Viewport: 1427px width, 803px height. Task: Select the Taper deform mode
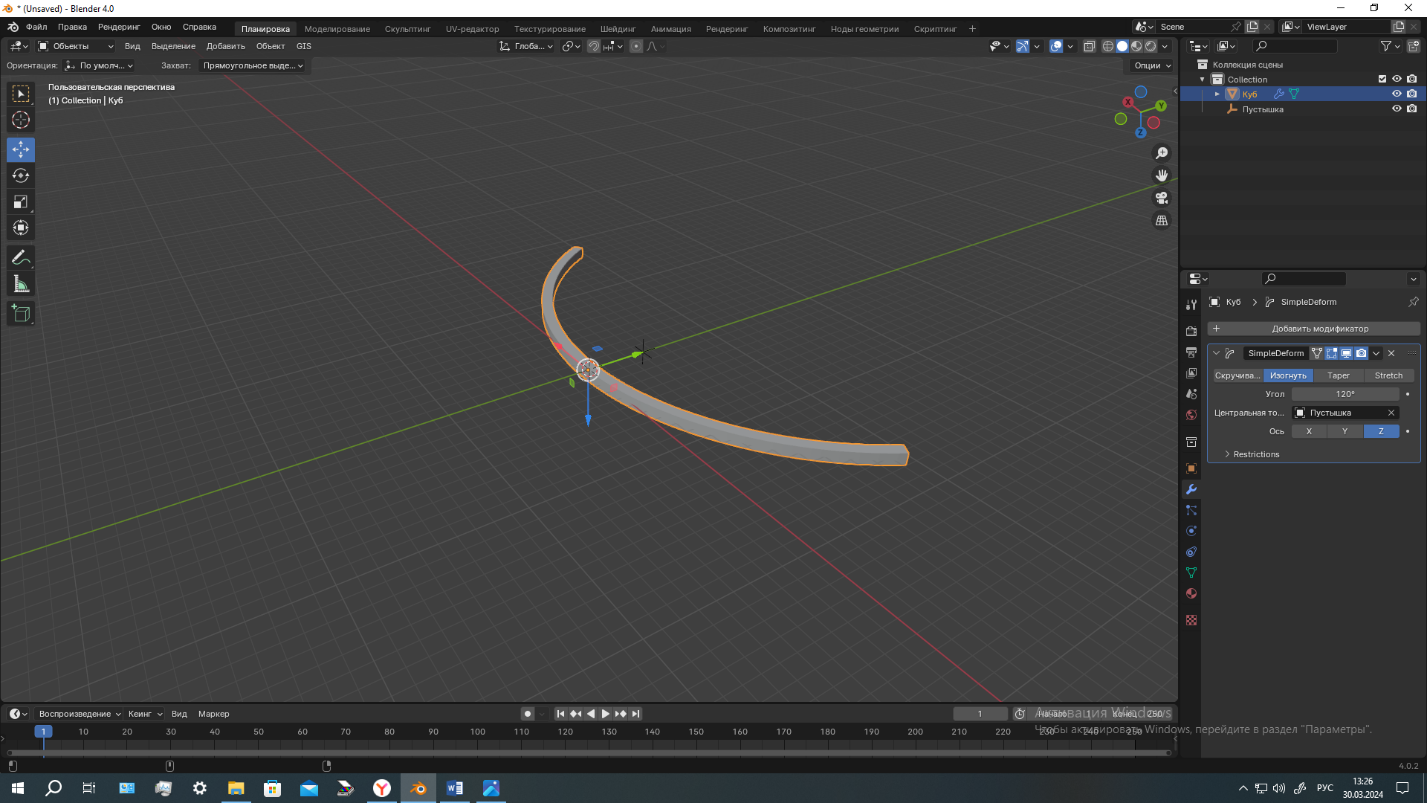tap(1338, 376)
